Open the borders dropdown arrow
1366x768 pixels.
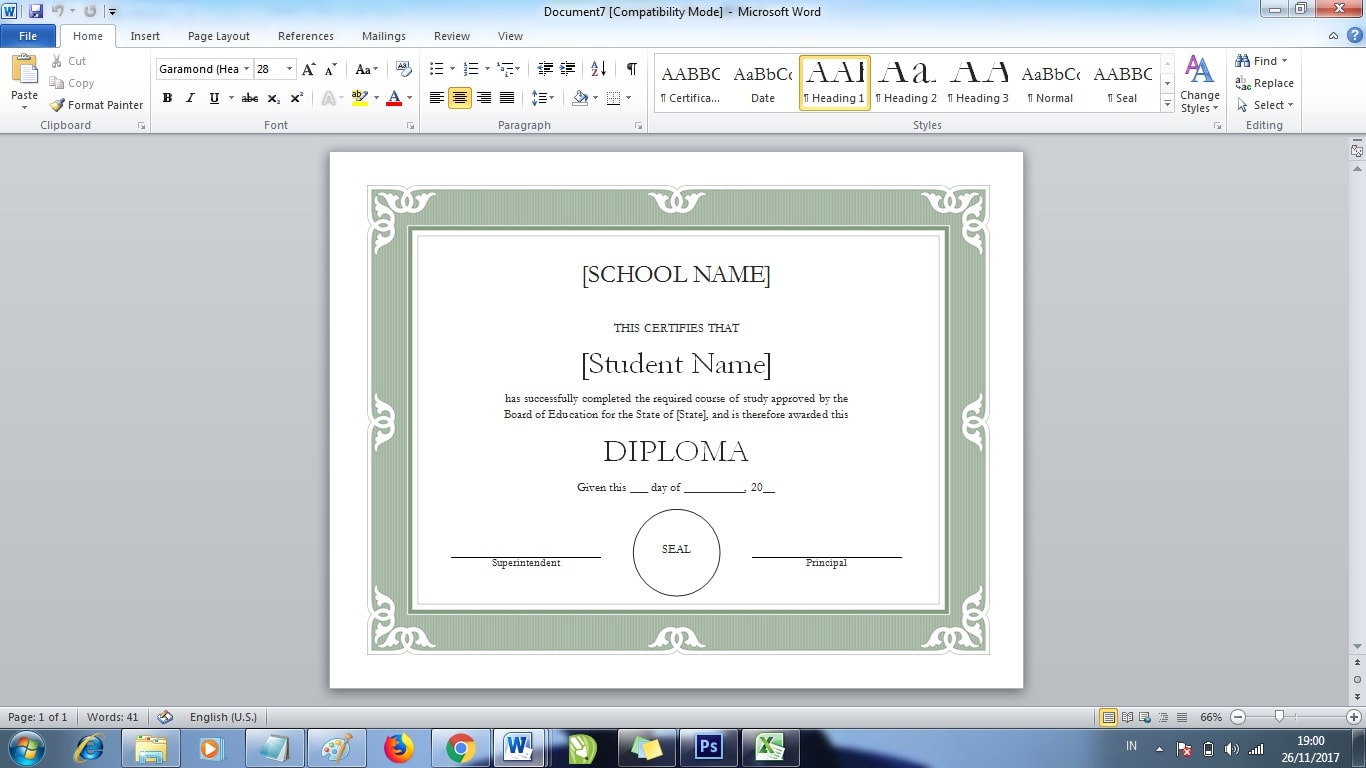(x=628, y=98)
